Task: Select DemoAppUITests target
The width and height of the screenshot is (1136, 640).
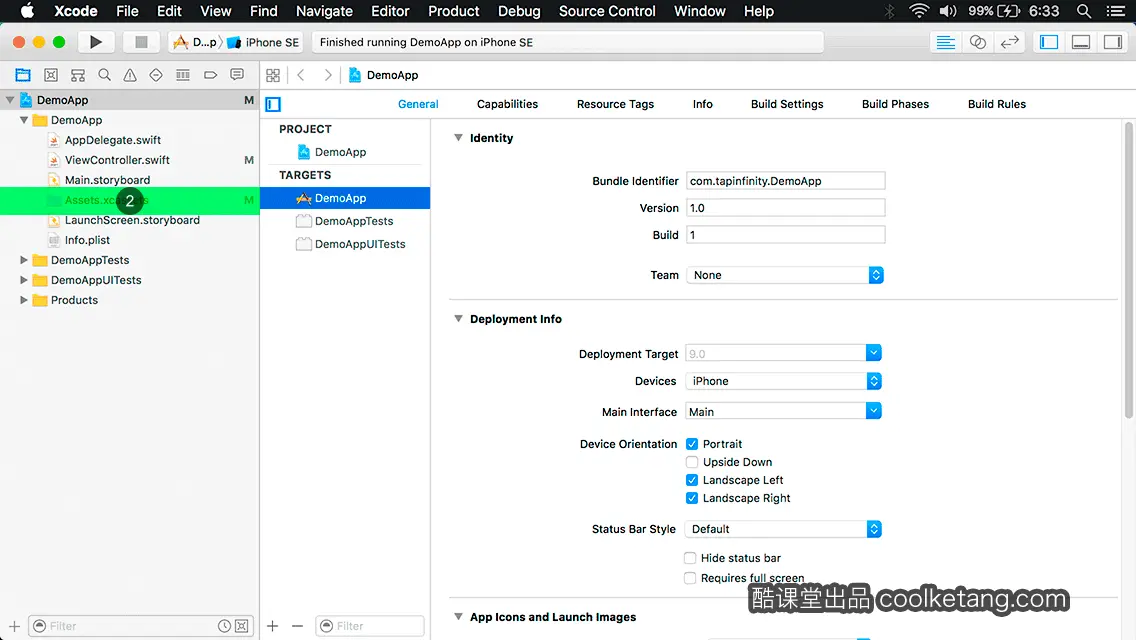Action: coord(345,244)
